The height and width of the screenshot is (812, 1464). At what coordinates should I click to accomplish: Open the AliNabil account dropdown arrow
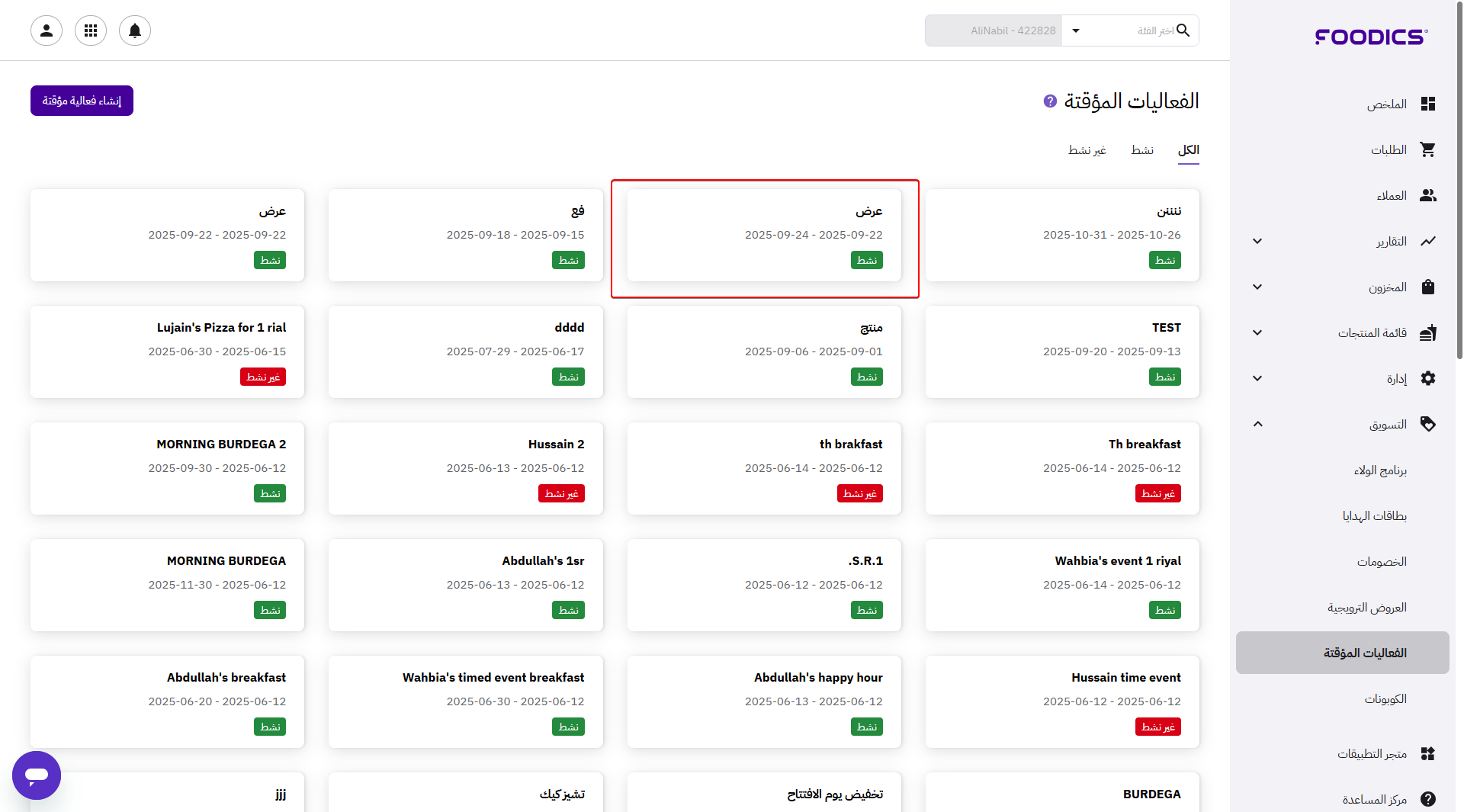pos(1075,30)
